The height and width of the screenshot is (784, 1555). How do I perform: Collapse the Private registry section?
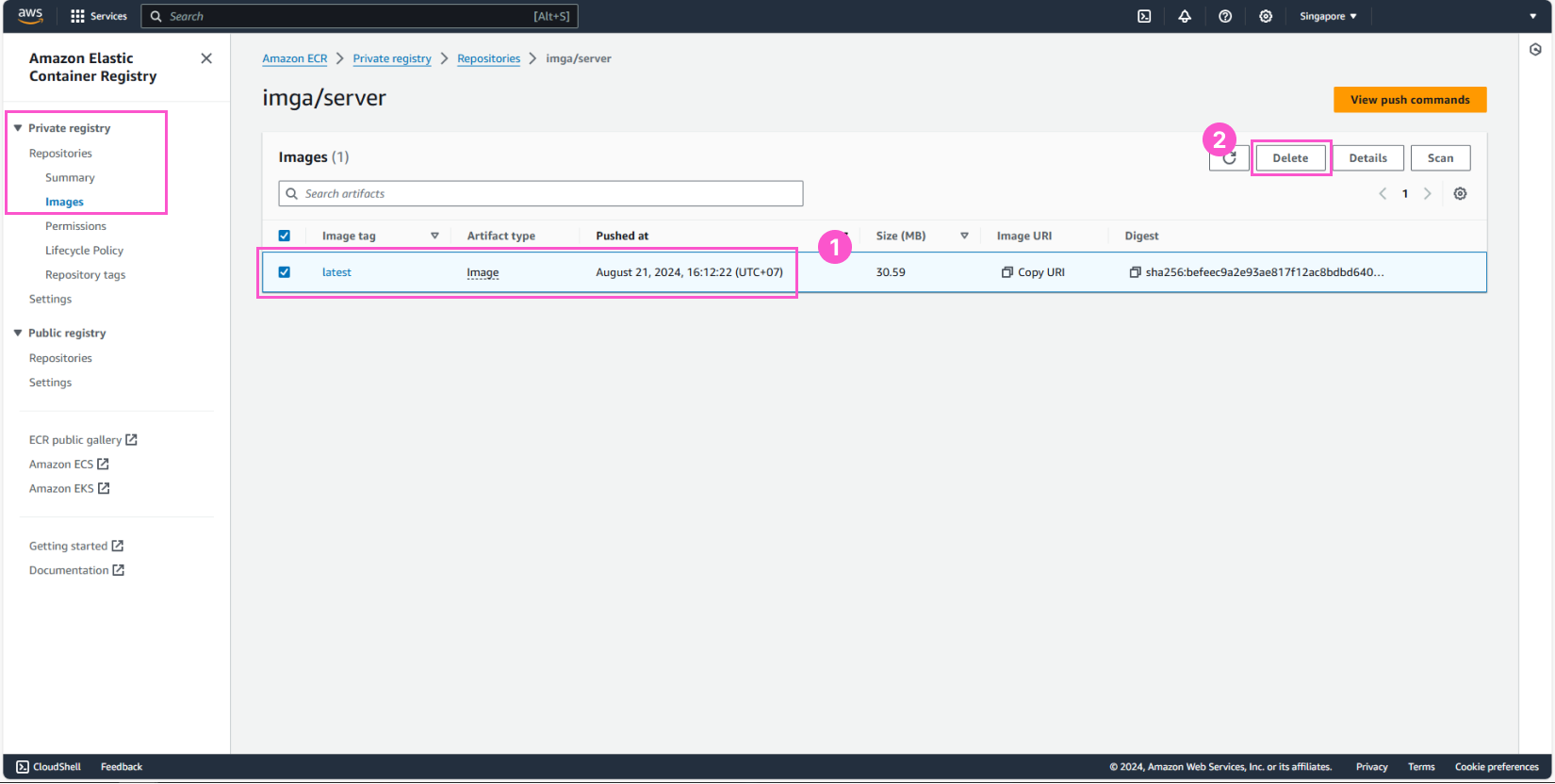click(18, 128)
